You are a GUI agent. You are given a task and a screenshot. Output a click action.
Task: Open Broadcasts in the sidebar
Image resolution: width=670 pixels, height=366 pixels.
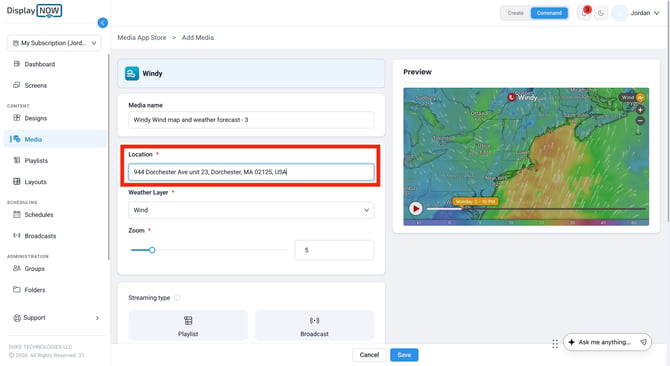coord(40,236)
